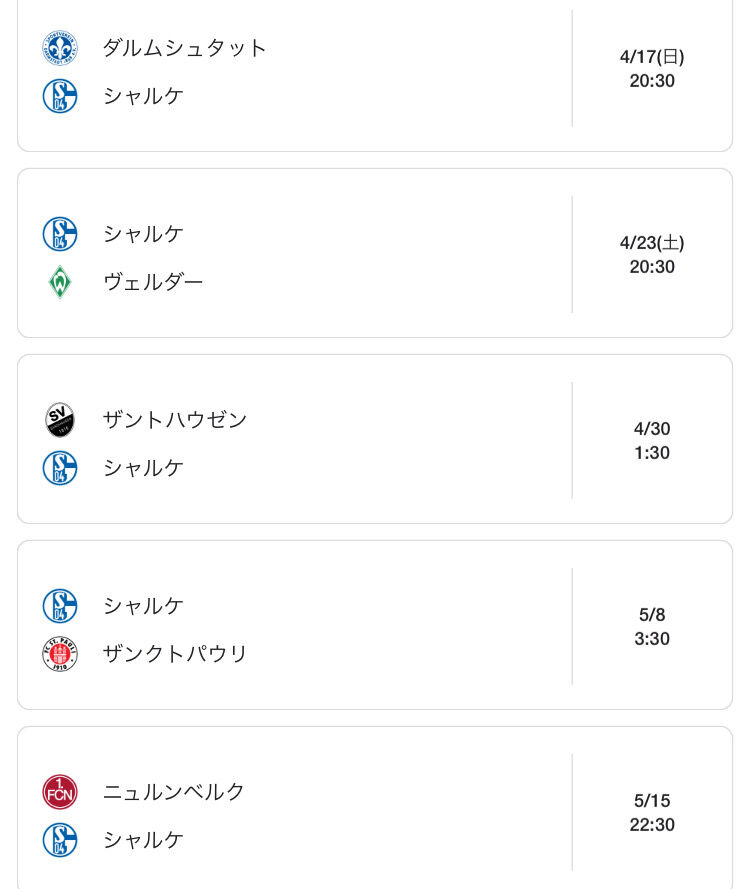Click the ニュルンベルク team name

click(174, 792)
